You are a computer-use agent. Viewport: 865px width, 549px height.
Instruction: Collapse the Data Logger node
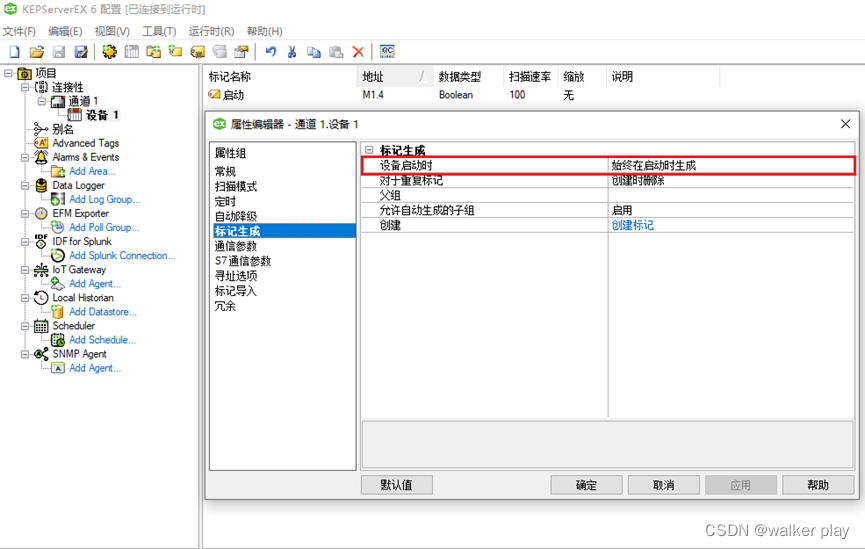pos(25,185)
